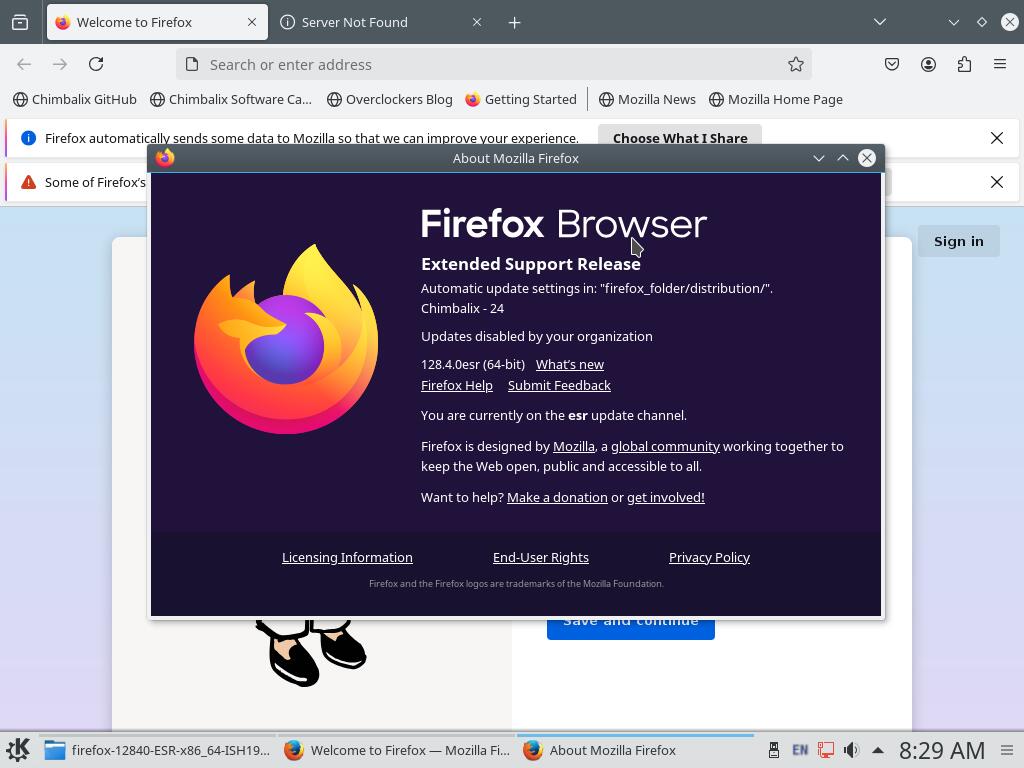Click the Save and continue button
This screenshot has width=1024, height=768.
(630, 628)
